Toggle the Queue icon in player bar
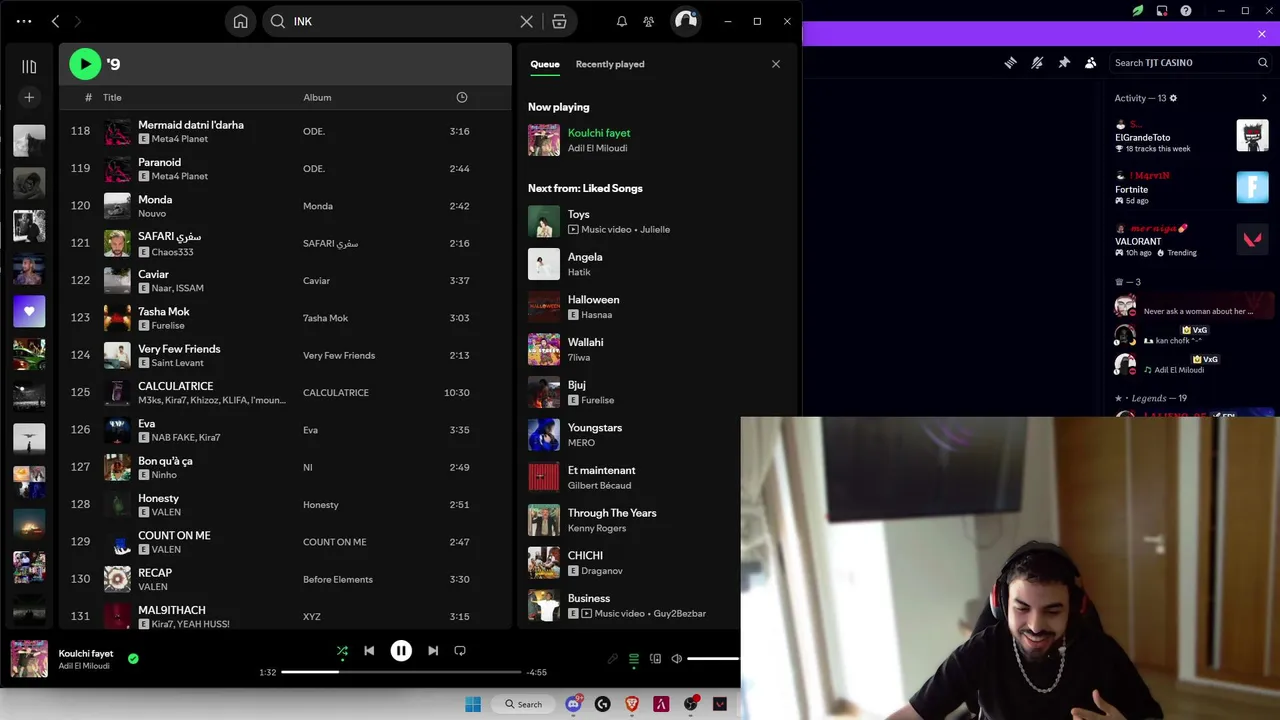Image resolution: width=1280 pixels, height=720 pixels. pyautogui.click(x=634, y=659)
